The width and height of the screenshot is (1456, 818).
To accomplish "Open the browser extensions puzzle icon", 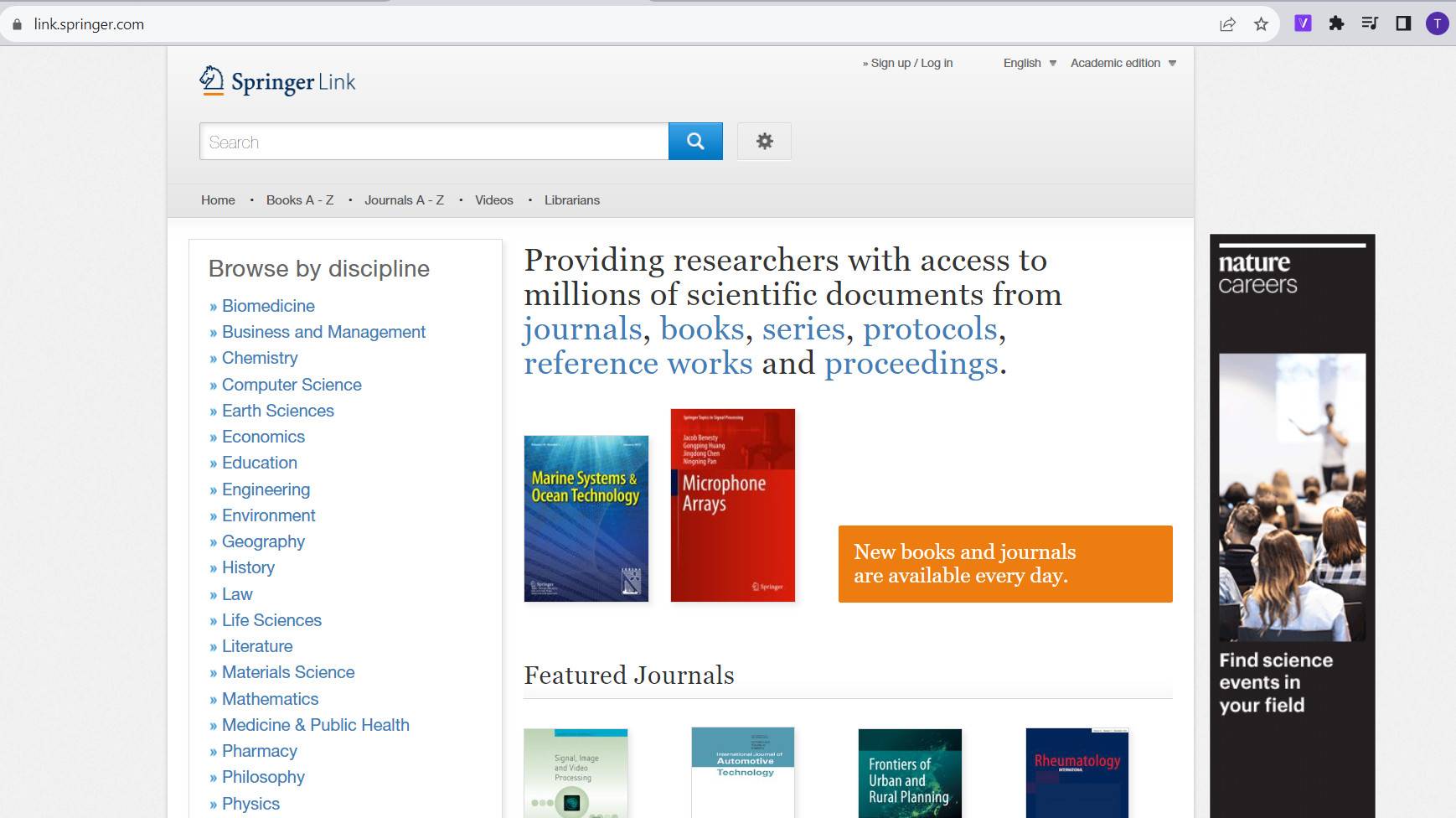I will pyautogui.click(x=1336, y=23).
